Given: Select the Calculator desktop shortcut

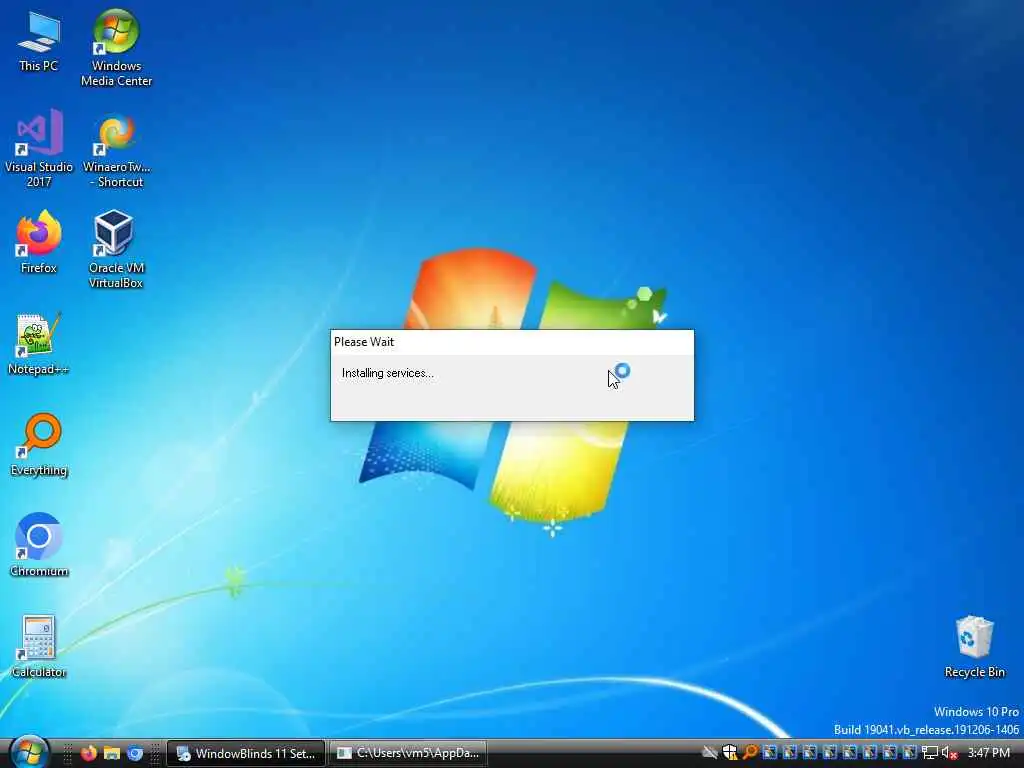Looking at the screenshot, I should [x=39, y=647].
